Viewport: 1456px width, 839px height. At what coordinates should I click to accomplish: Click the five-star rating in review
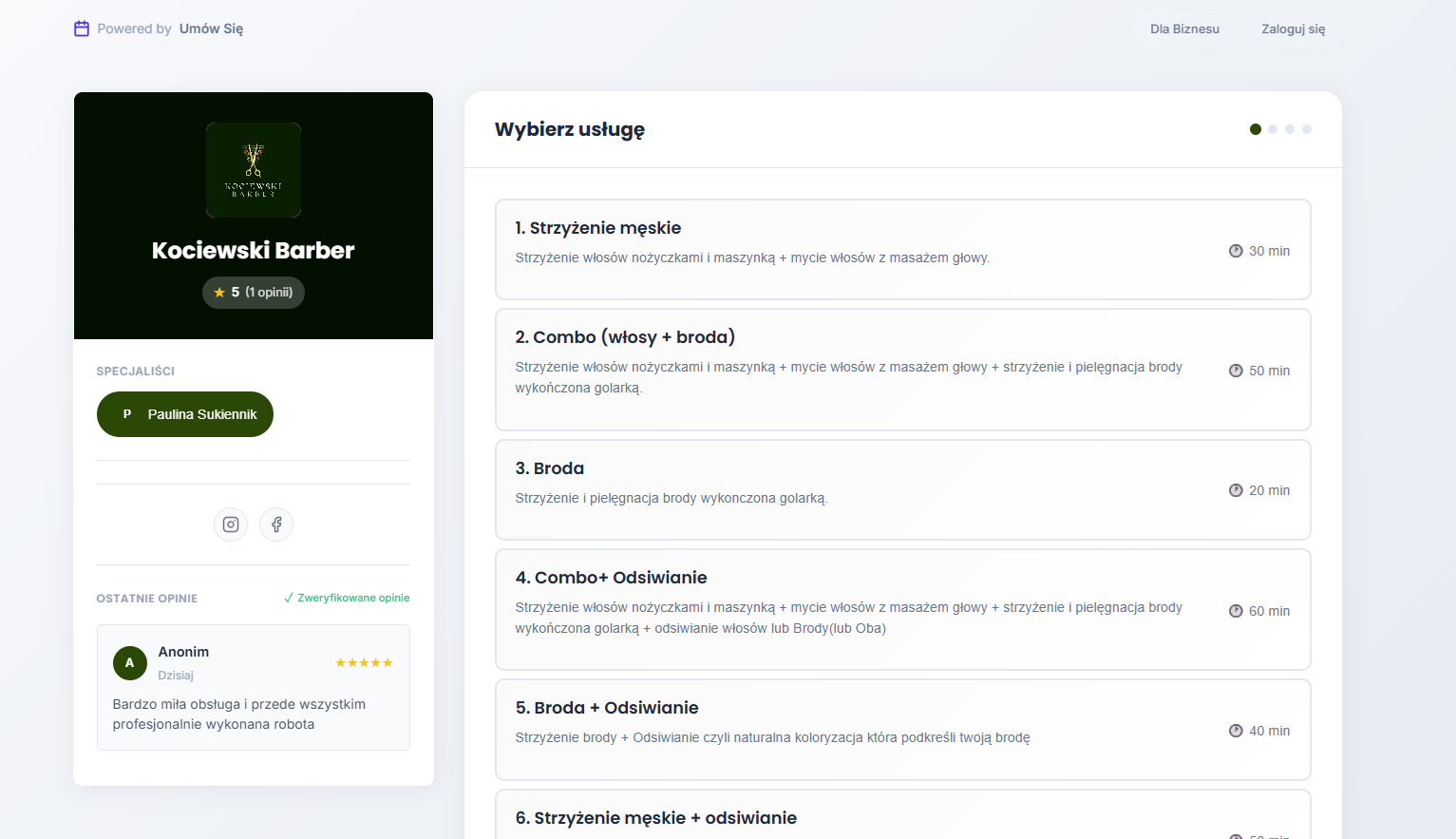coord(364,663)
